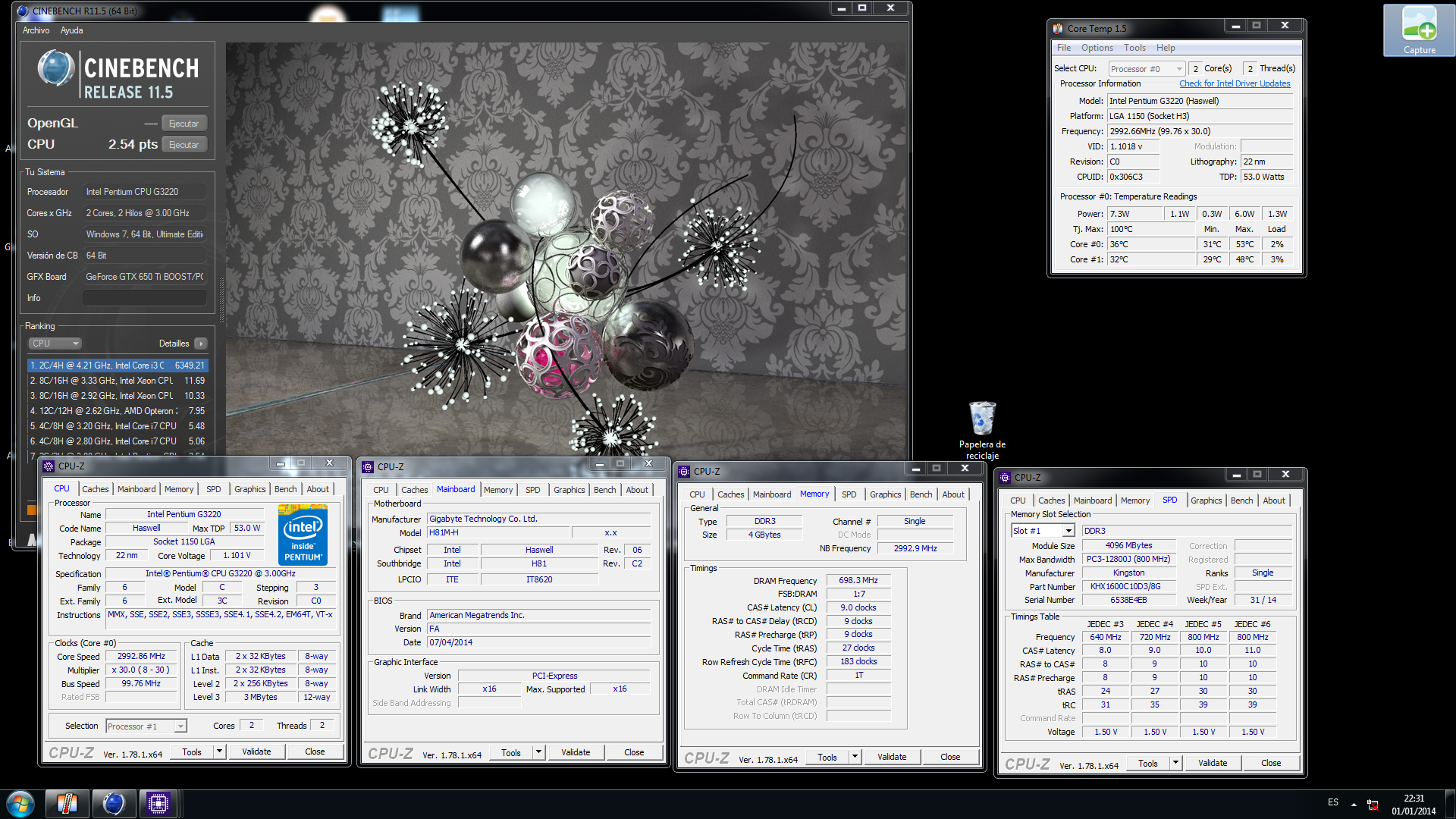Run the OpenGL test with Ejecutar

[x=184, y=124]
